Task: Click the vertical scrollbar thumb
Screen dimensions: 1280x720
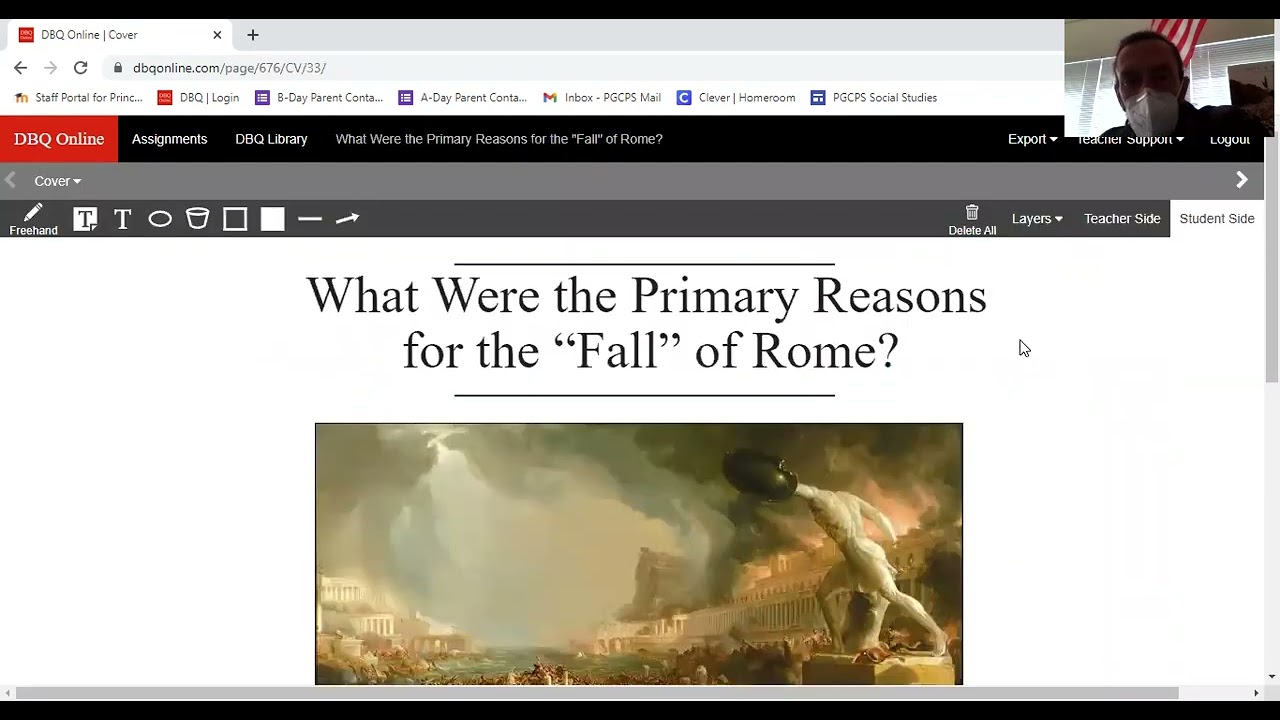Action: (1272, 260)
